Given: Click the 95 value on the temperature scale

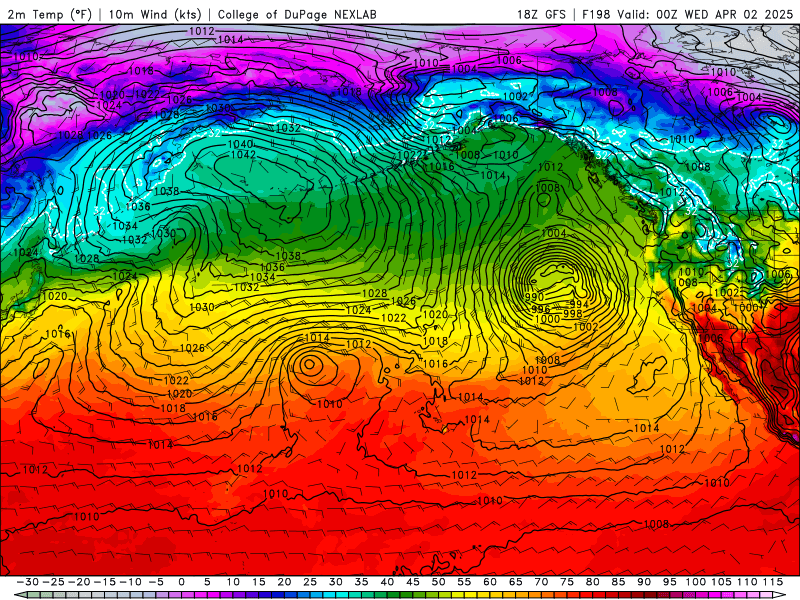Looking at the screenshot, I should pos(670,582).
